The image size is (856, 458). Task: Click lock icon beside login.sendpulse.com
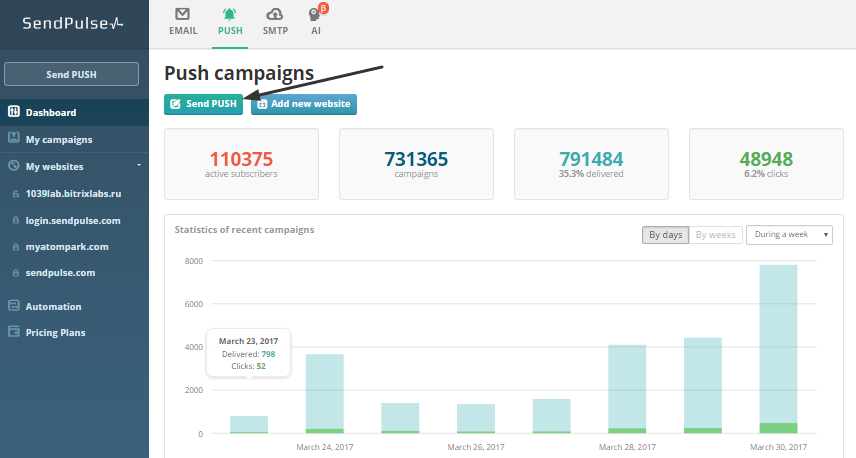click(x=16, y=221)
